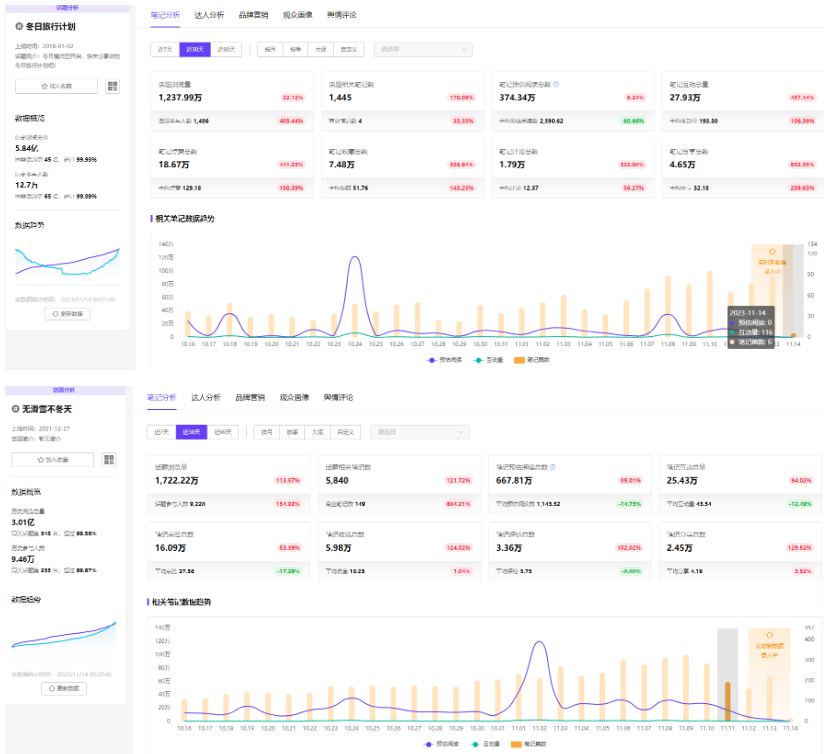
Task: Toggle 笔记篇数 legend in 无滑雪不冬天 chart
Action: pos(529,744)
